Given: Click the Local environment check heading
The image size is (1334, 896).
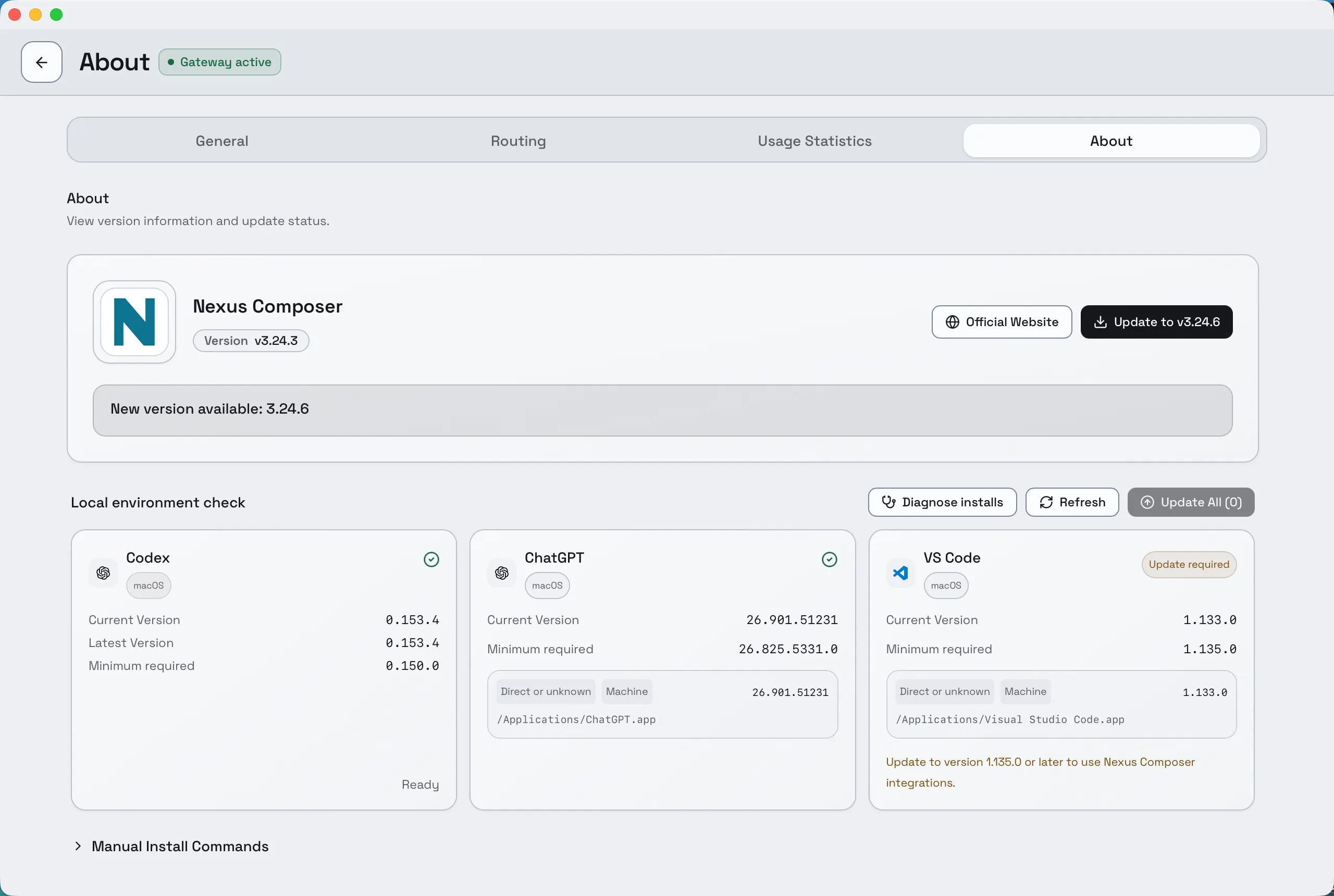Looking at the screenshot, I should coord(158,502).
